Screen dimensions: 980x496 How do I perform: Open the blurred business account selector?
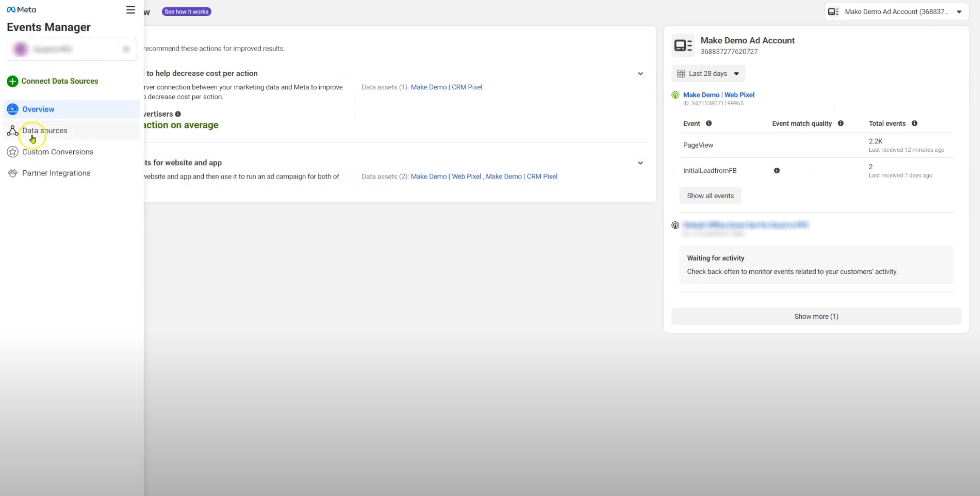pos(71,49)
